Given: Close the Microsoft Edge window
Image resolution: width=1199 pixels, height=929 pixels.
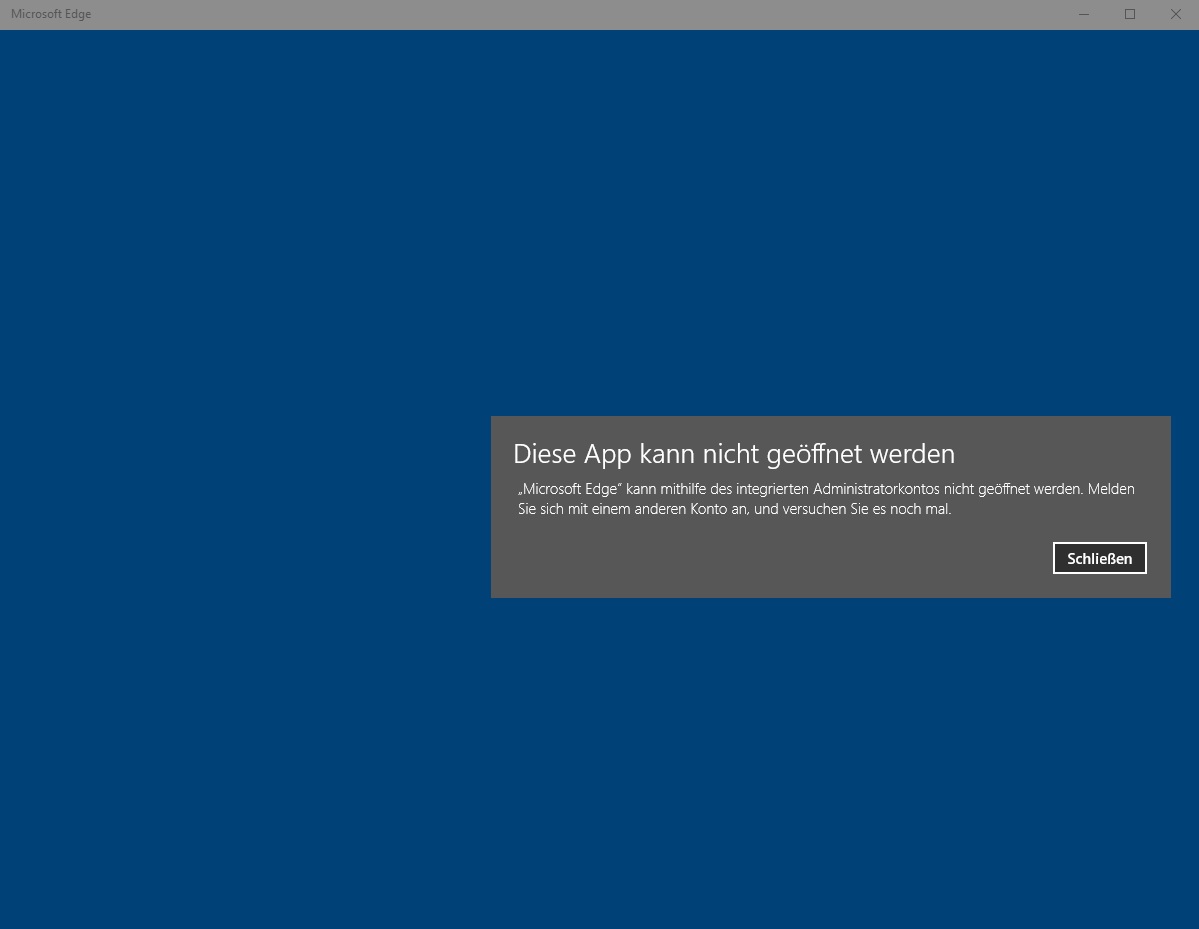Looking at the screenshot, I should pos(1175,15).
